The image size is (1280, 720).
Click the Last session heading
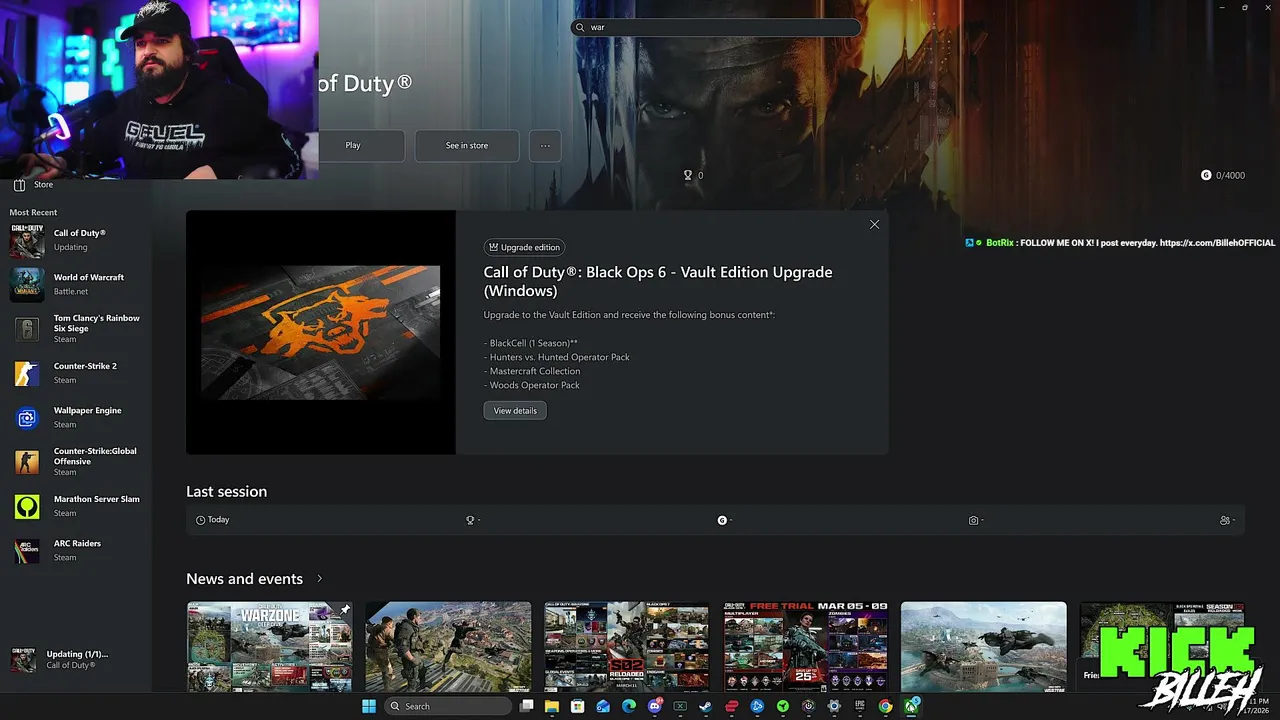(227, 491)
